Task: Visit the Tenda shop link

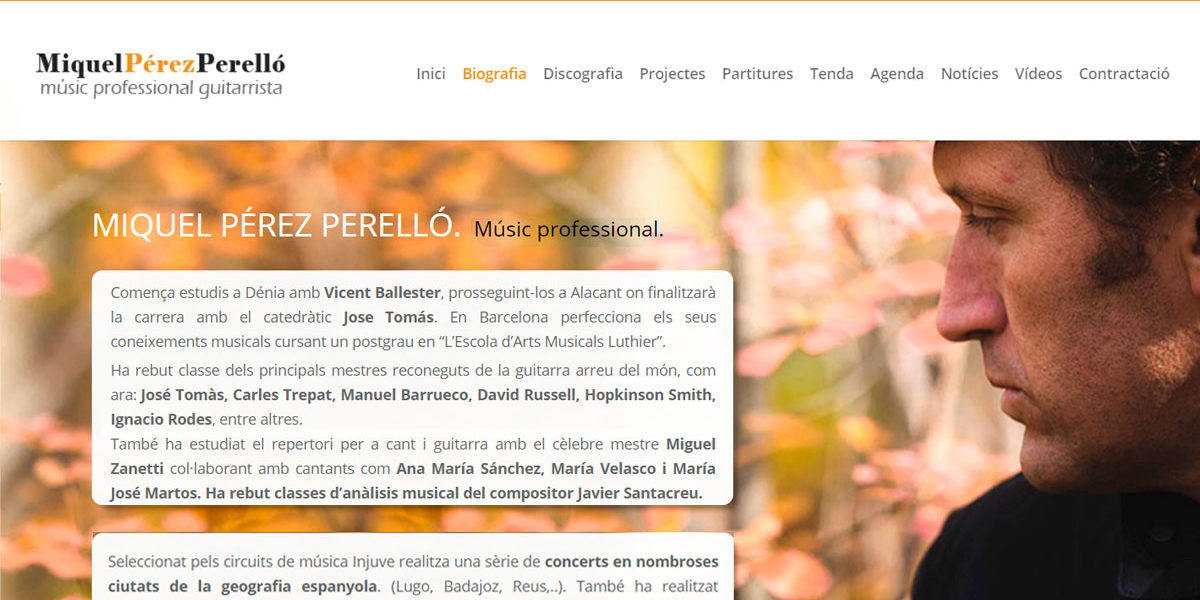Action: click(x=832, y=73)
